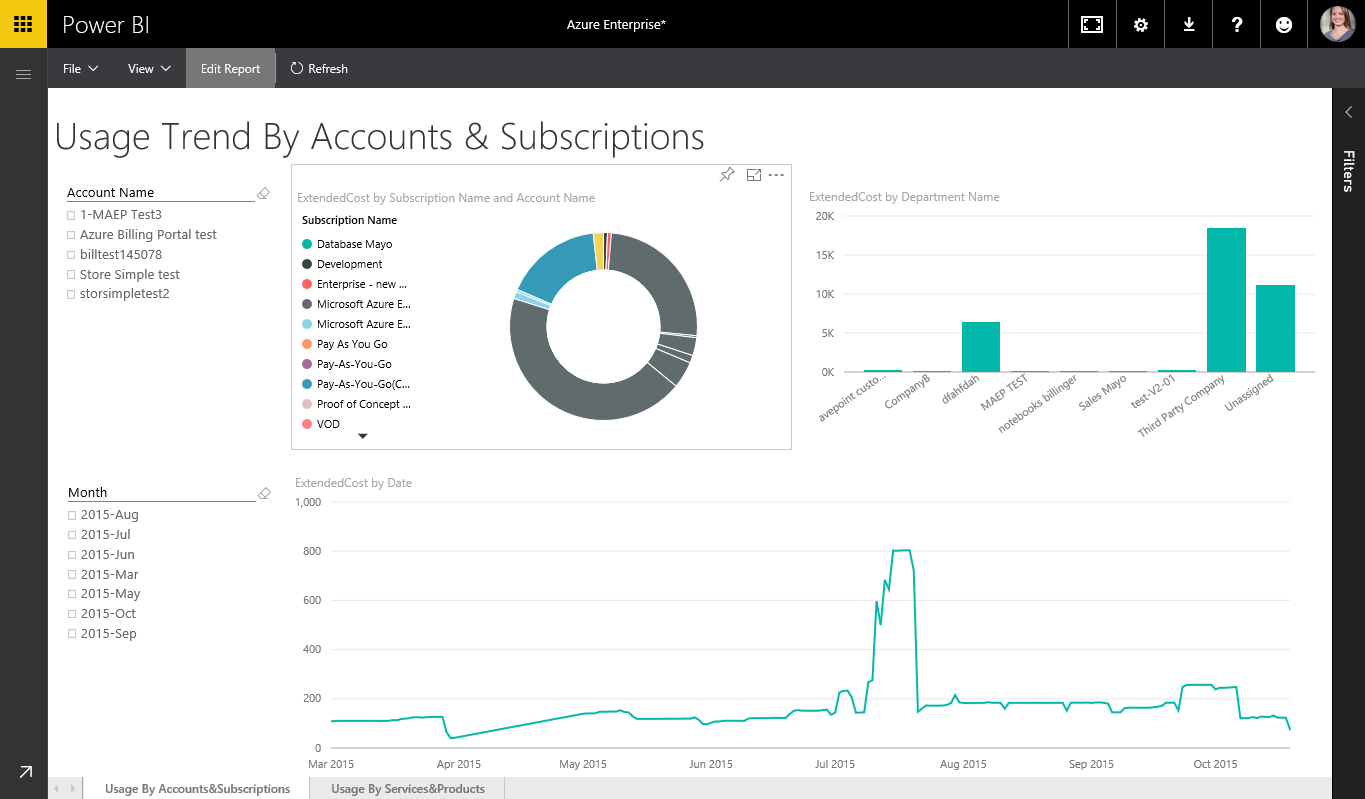
Task: Open the app launcher grid icon
Action: click(23, 24)
